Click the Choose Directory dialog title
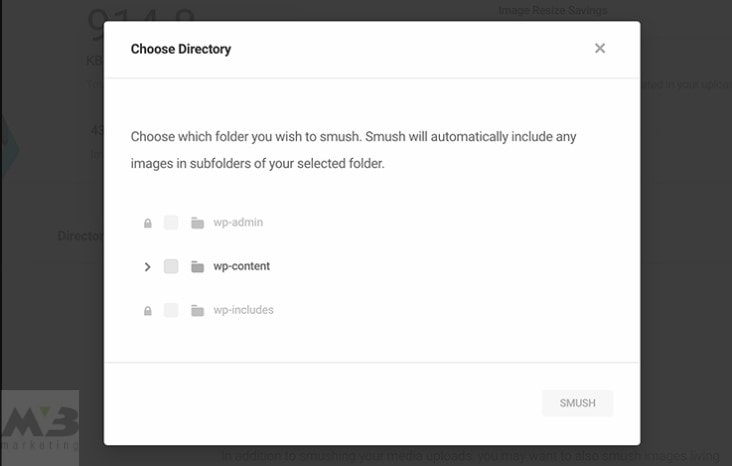The height and width of the screenshot is (466, 732). [x=181, y=48]
